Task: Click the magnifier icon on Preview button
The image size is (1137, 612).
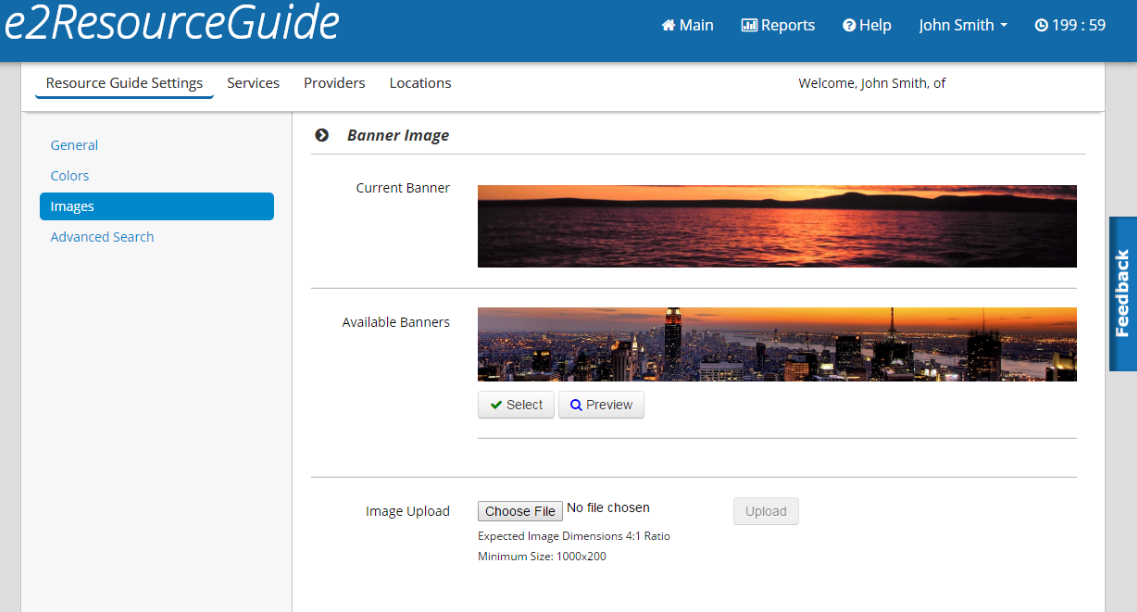Action: 576,405
